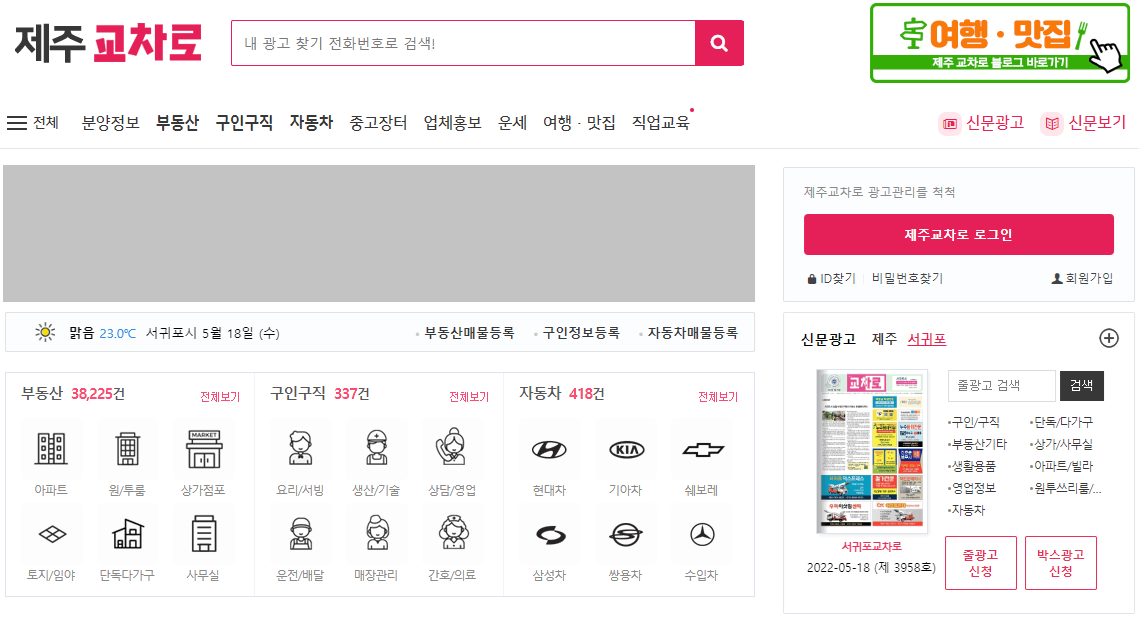1139x617 pixels.
Task: Click the 서귀포교차로 newspaper thumbnail
Action: pyautogui.click(x=873, y=451)
